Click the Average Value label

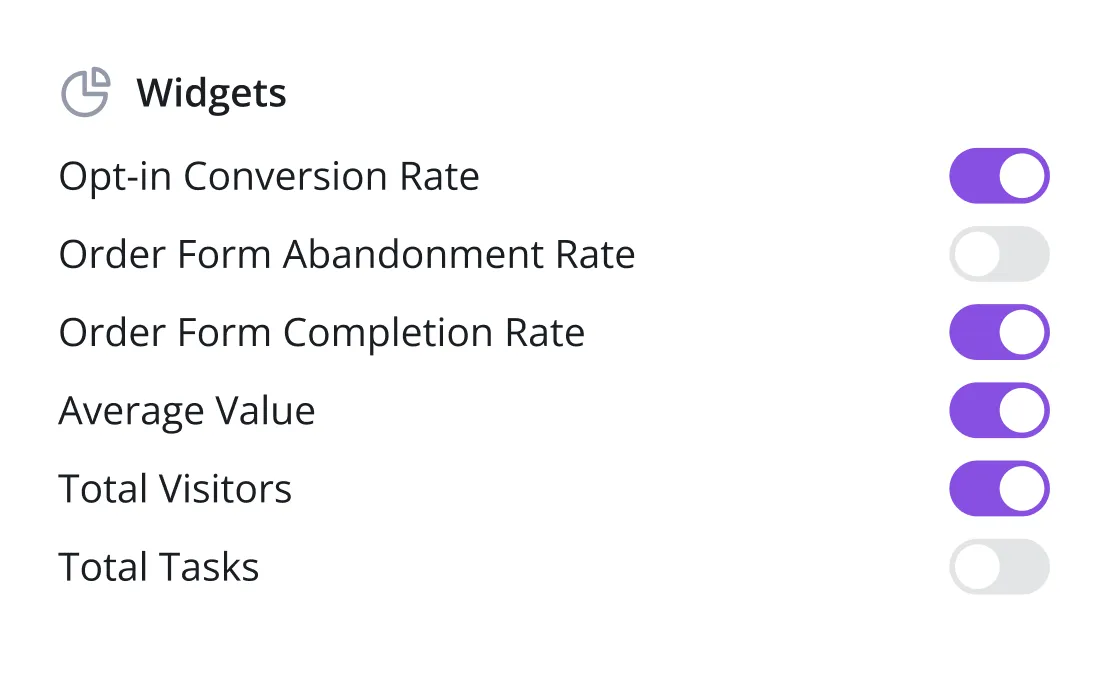pos(186,410)
